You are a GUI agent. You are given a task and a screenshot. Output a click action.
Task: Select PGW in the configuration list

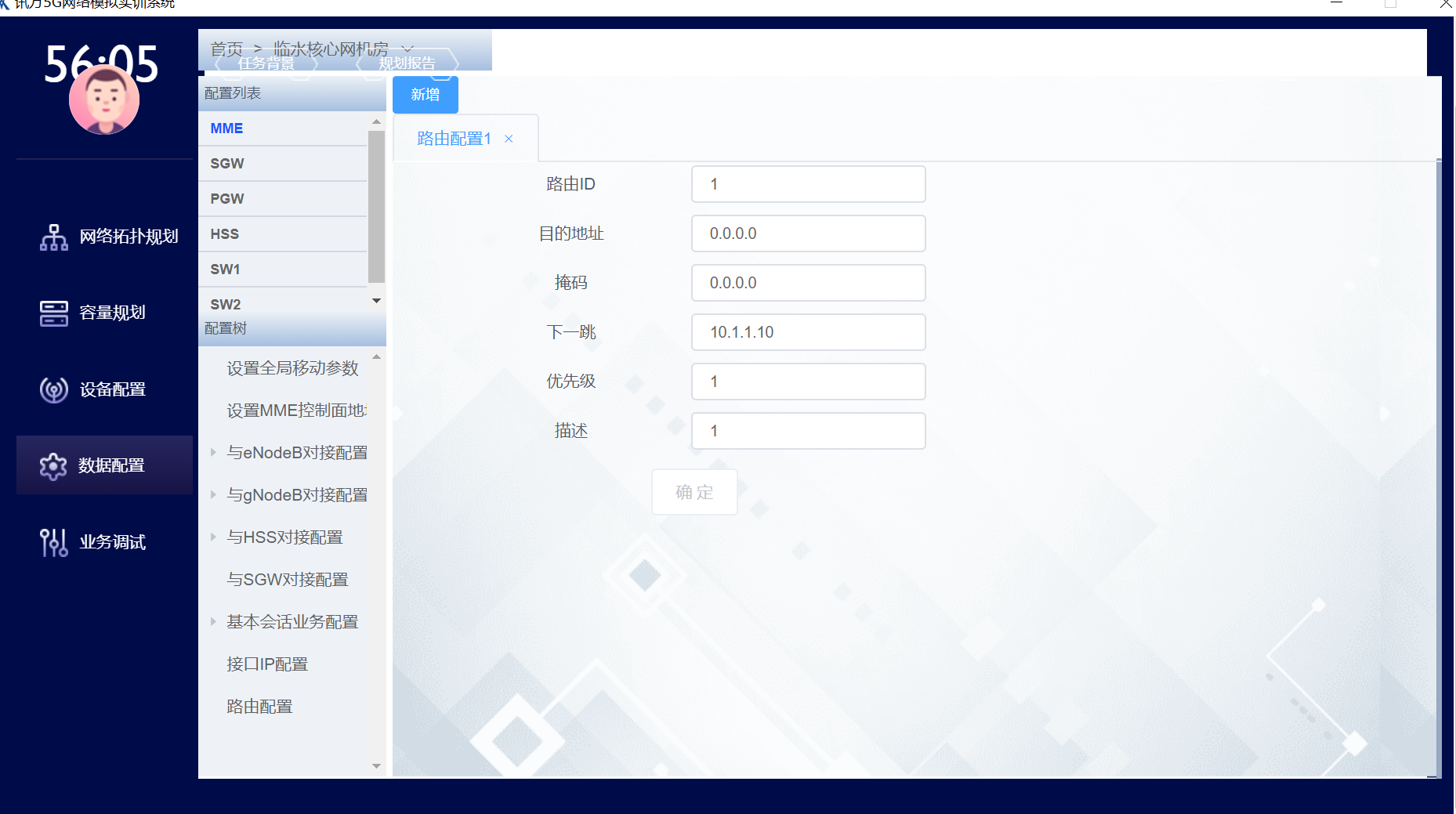(x=227, y=199)
